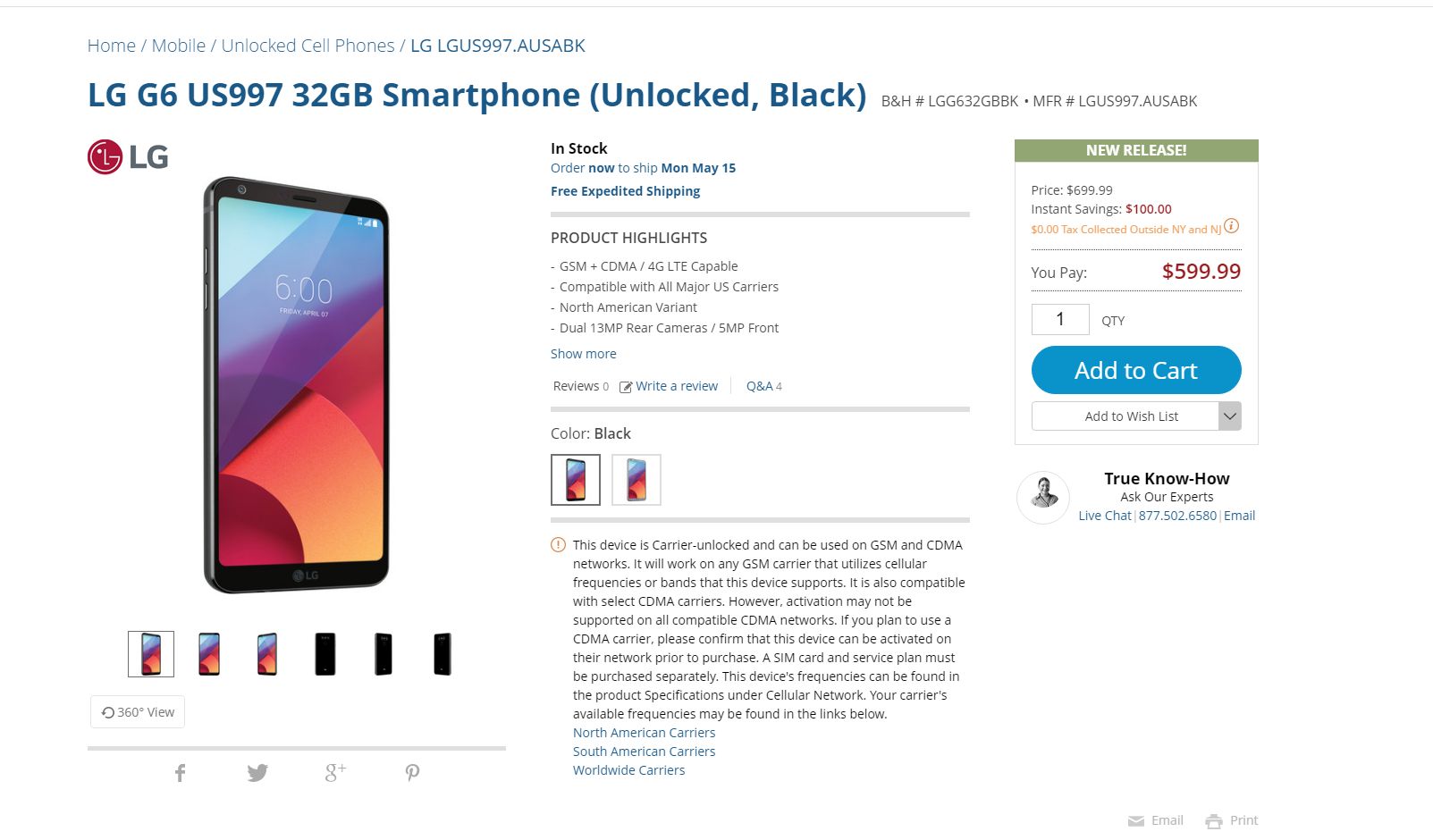Click the Twitter share icon
The image size is (1433, 840).
257,773
